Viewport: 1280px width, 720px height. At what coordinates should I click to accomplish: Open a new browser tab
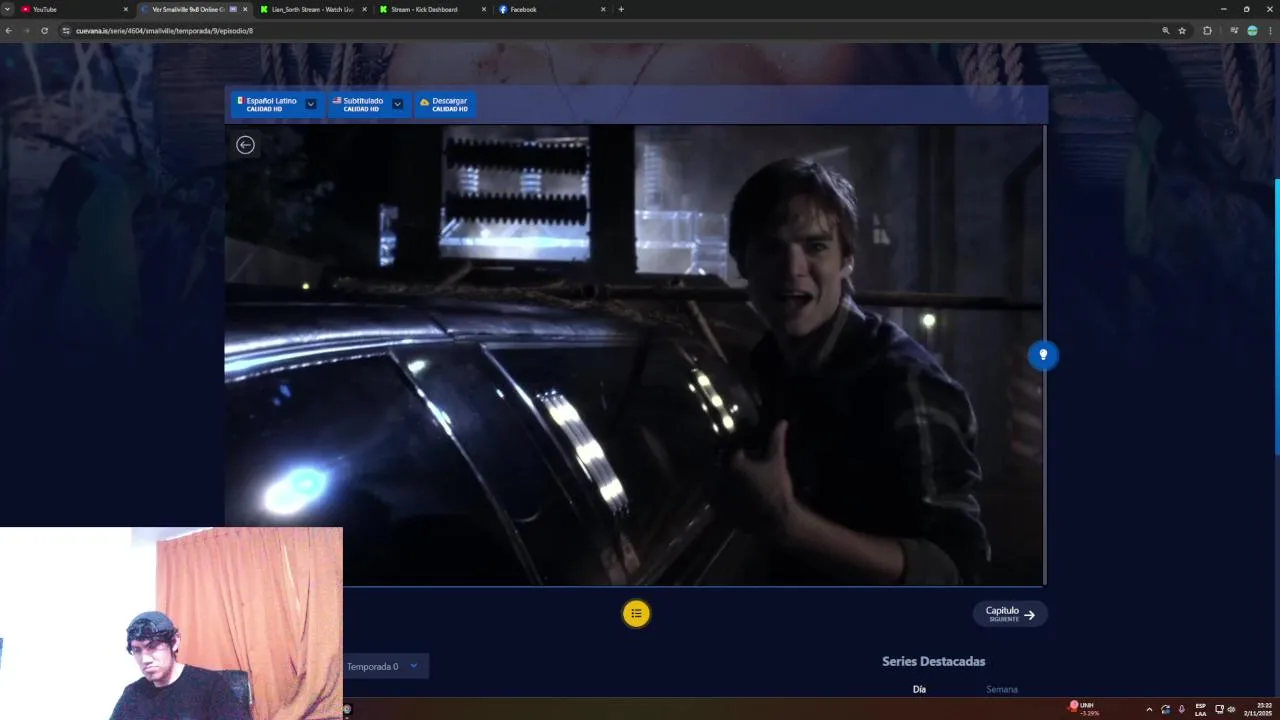coord(621,9)
